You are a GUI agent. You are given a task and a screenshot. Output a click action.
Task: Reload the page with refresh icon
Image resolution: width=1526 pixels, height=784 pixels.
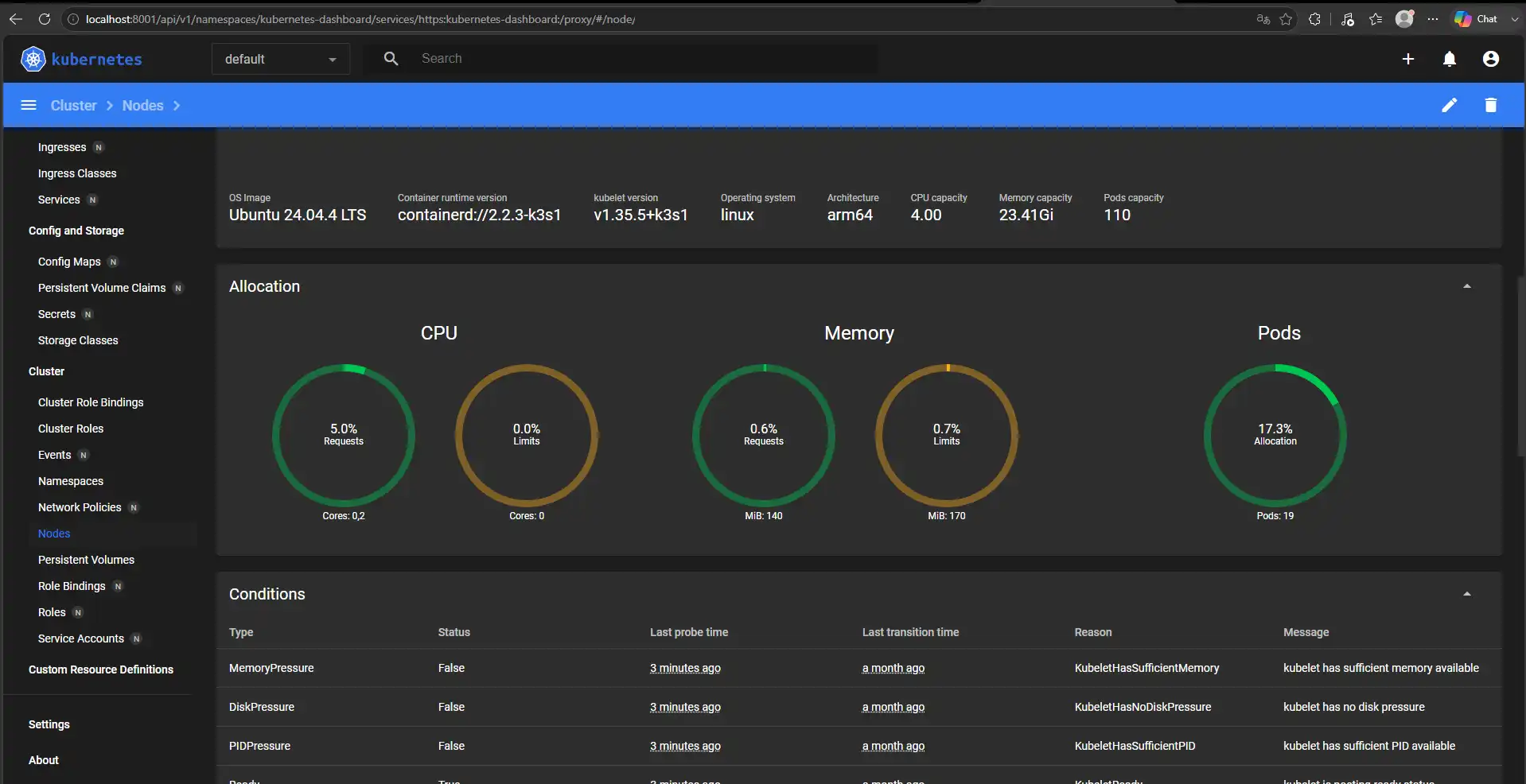(x=45, y=19)
